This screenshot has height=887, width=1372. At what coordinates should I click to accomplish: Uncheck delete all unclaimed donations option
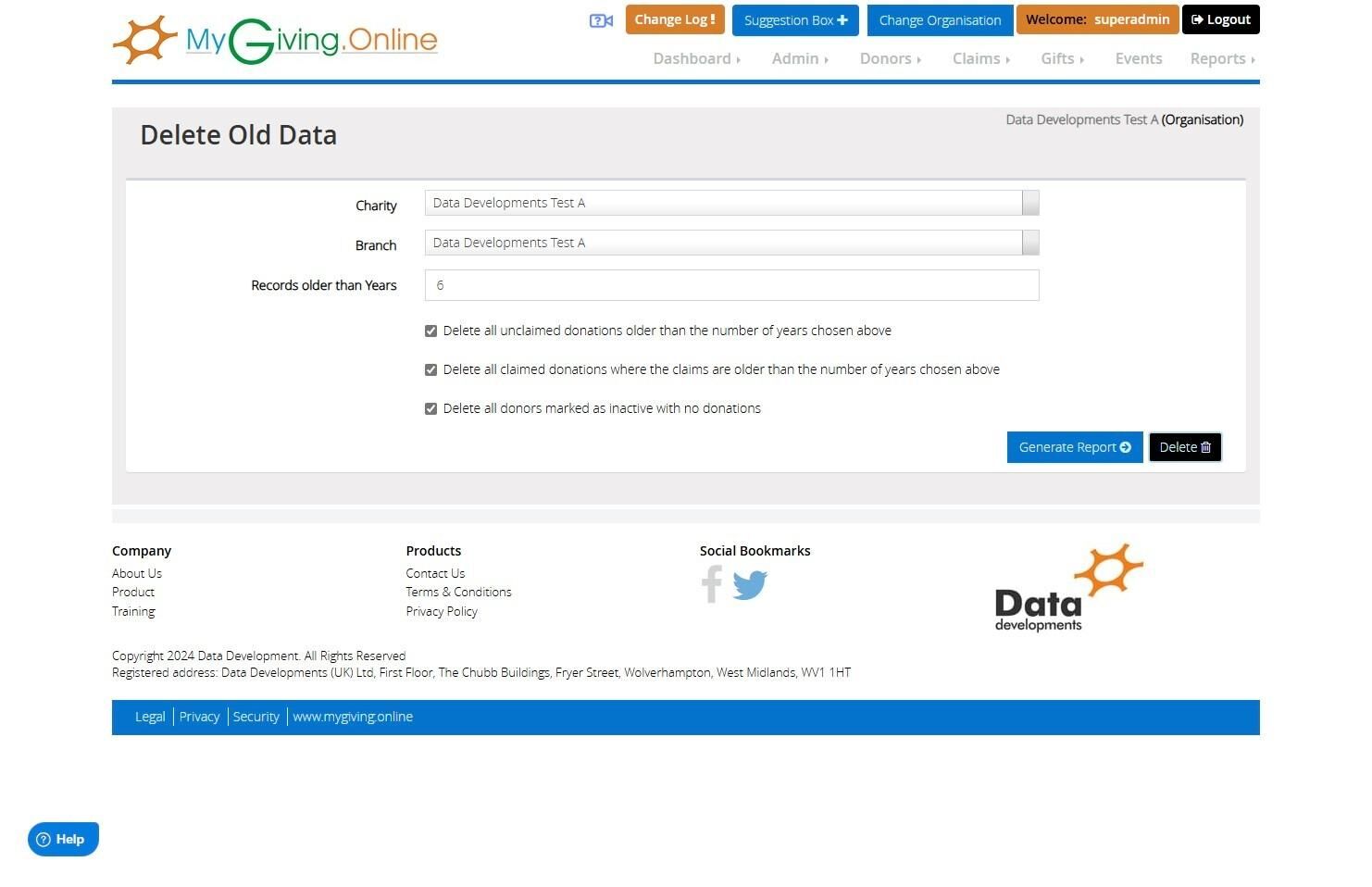click(x=430, y=331)
